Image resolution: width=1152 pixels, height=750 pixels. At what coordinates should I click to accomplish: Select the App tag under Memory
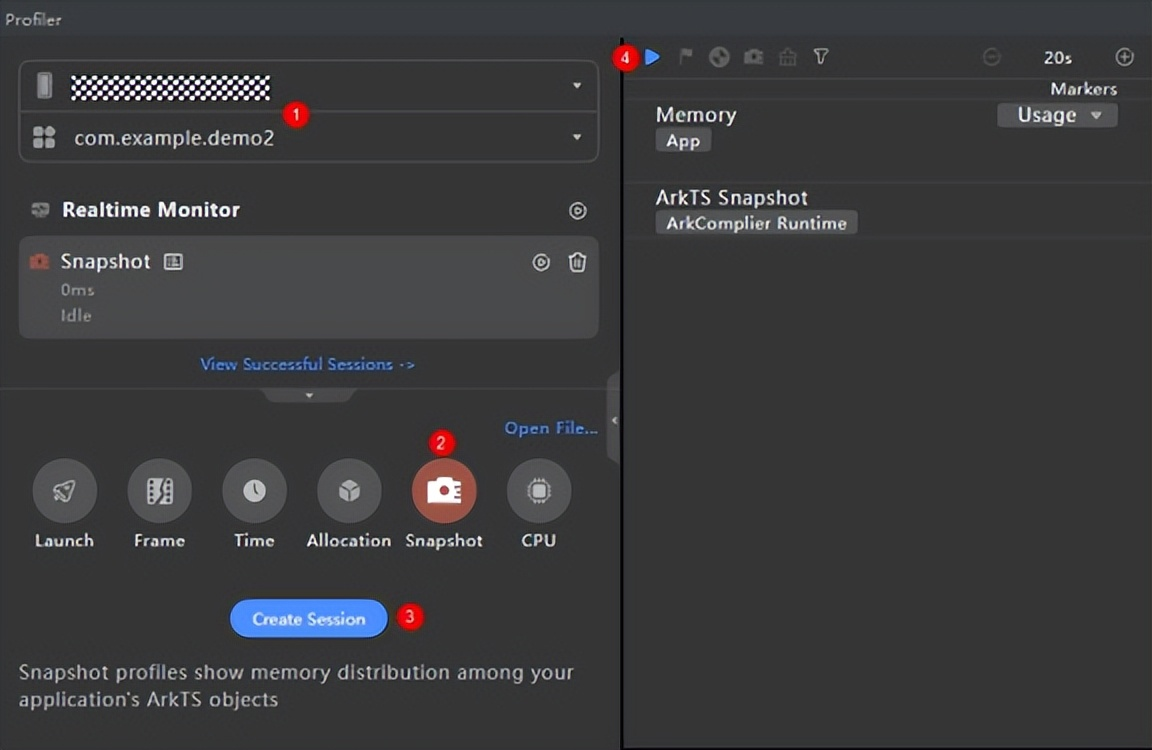(683, 140)
